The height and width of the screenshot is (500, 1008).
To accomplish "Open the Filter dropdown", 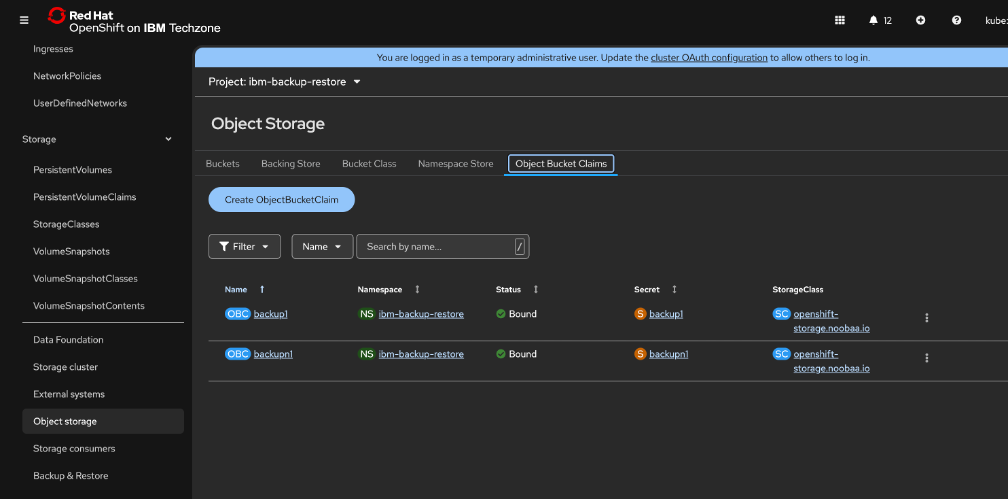I will pyautogui.click(x=245, y=246).
